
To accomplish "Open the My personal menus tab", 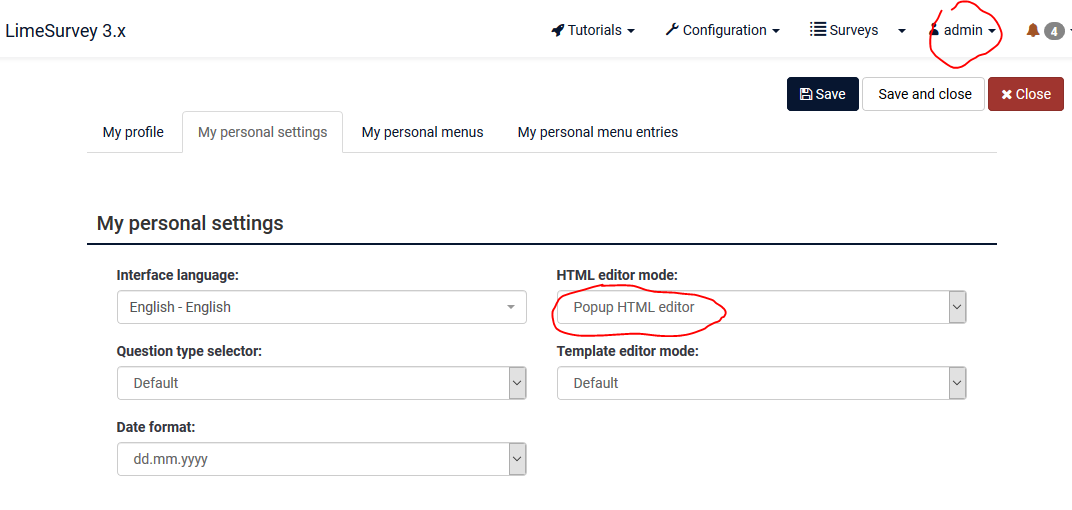I will coord(422,132).
